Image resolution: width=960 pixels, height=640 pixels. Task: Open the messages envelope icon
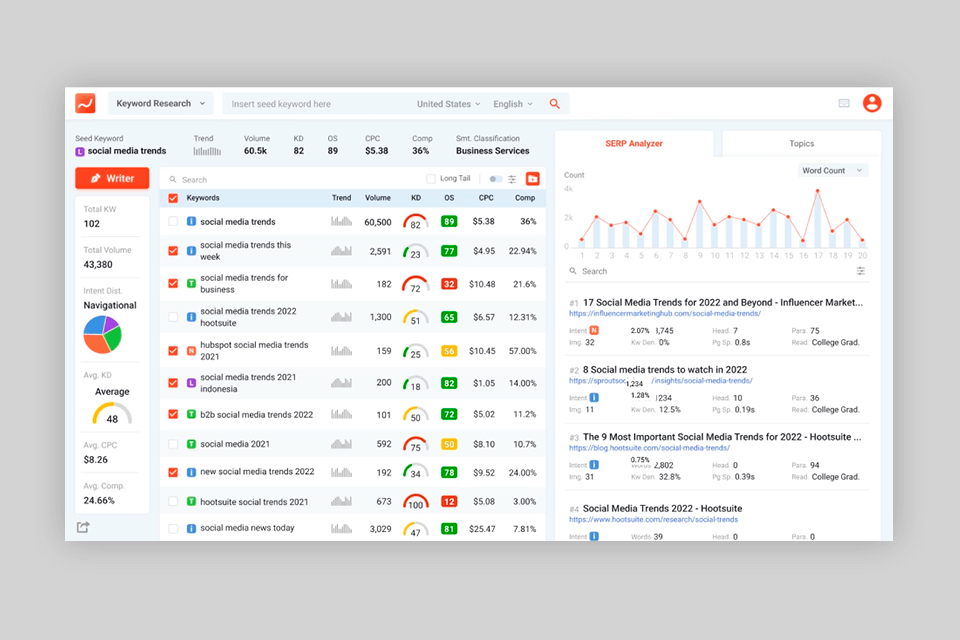[x=844, y=103]
